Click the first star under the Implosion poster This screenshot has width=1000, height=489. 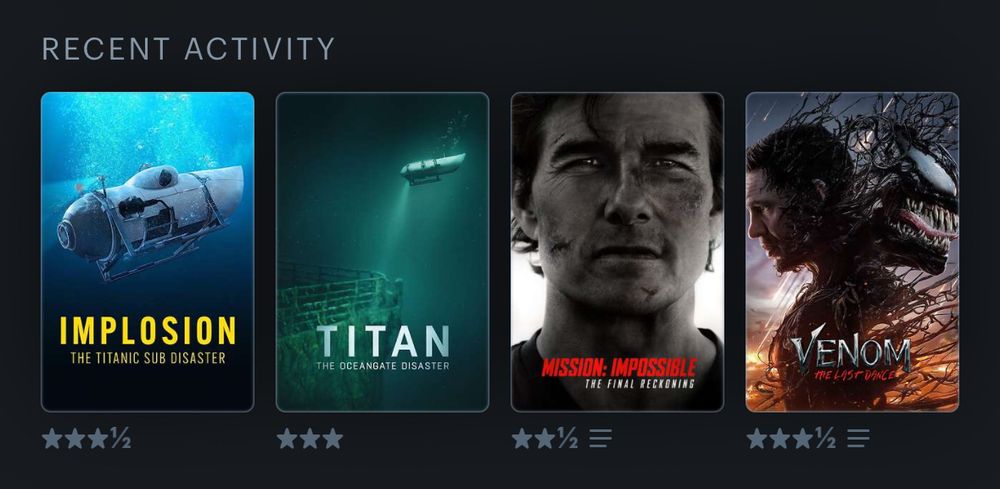[52, 438]
